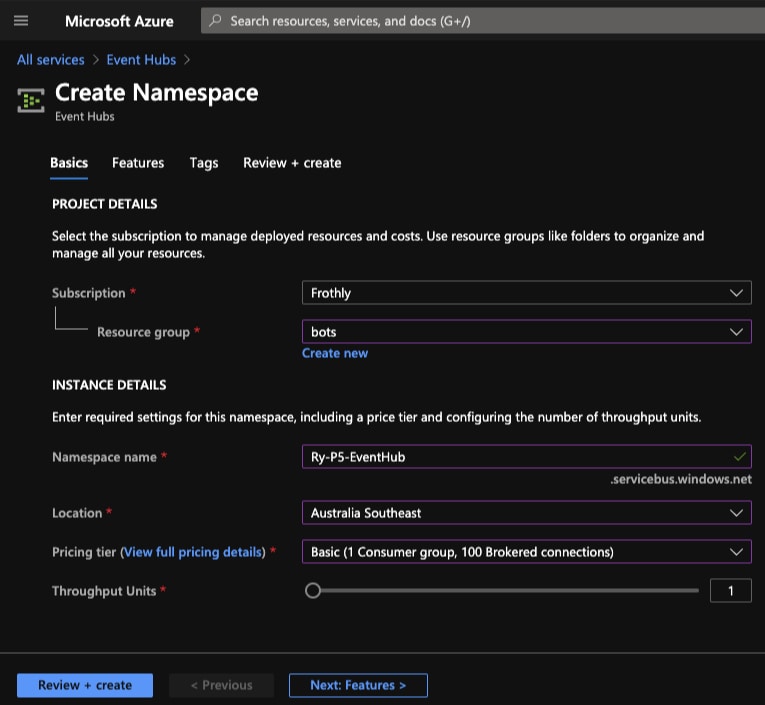Expand the Location dropdown showing Australia Southeast

tap(526, 513)
